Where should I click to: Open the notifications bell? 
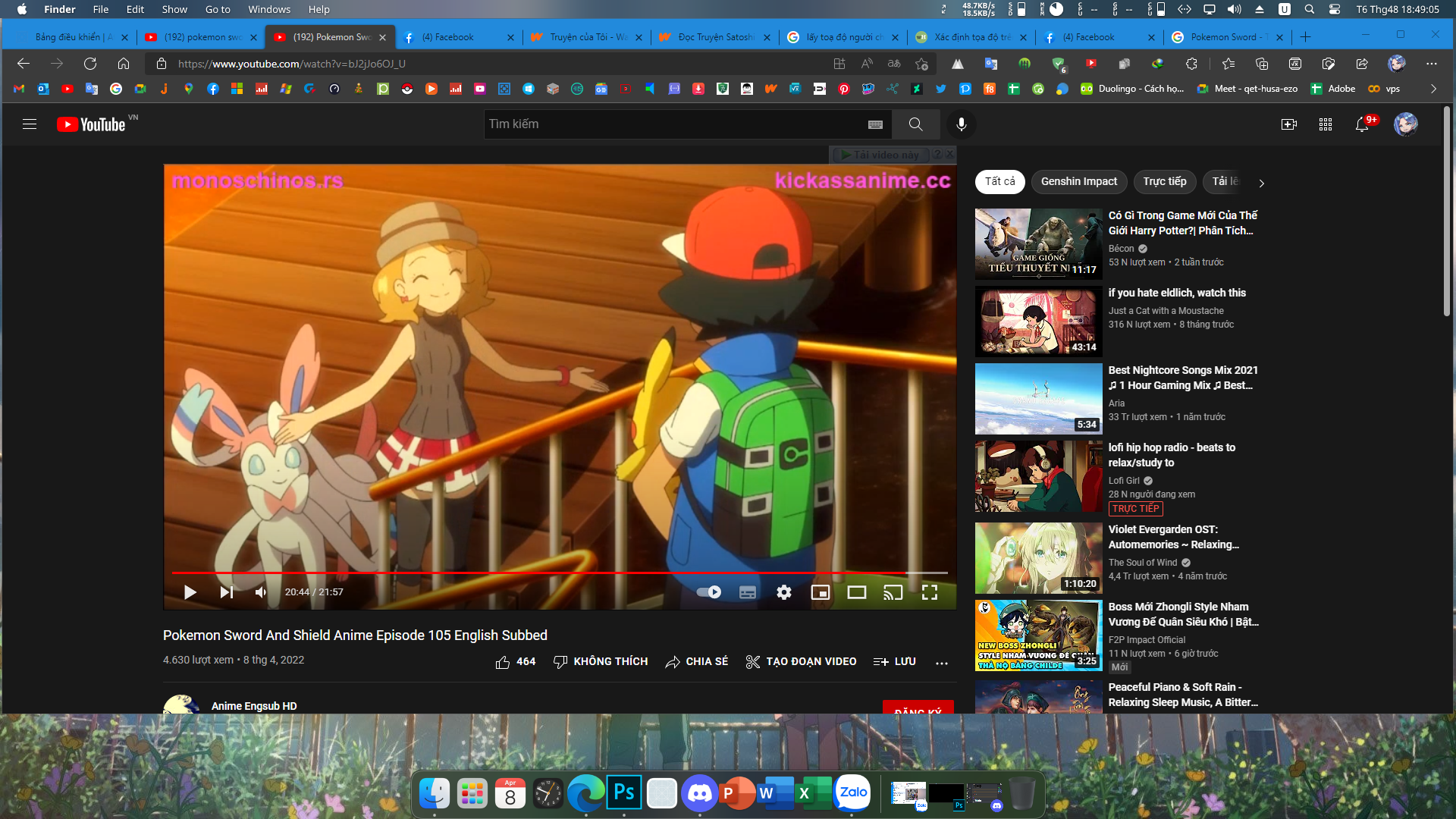point(1363,124)
